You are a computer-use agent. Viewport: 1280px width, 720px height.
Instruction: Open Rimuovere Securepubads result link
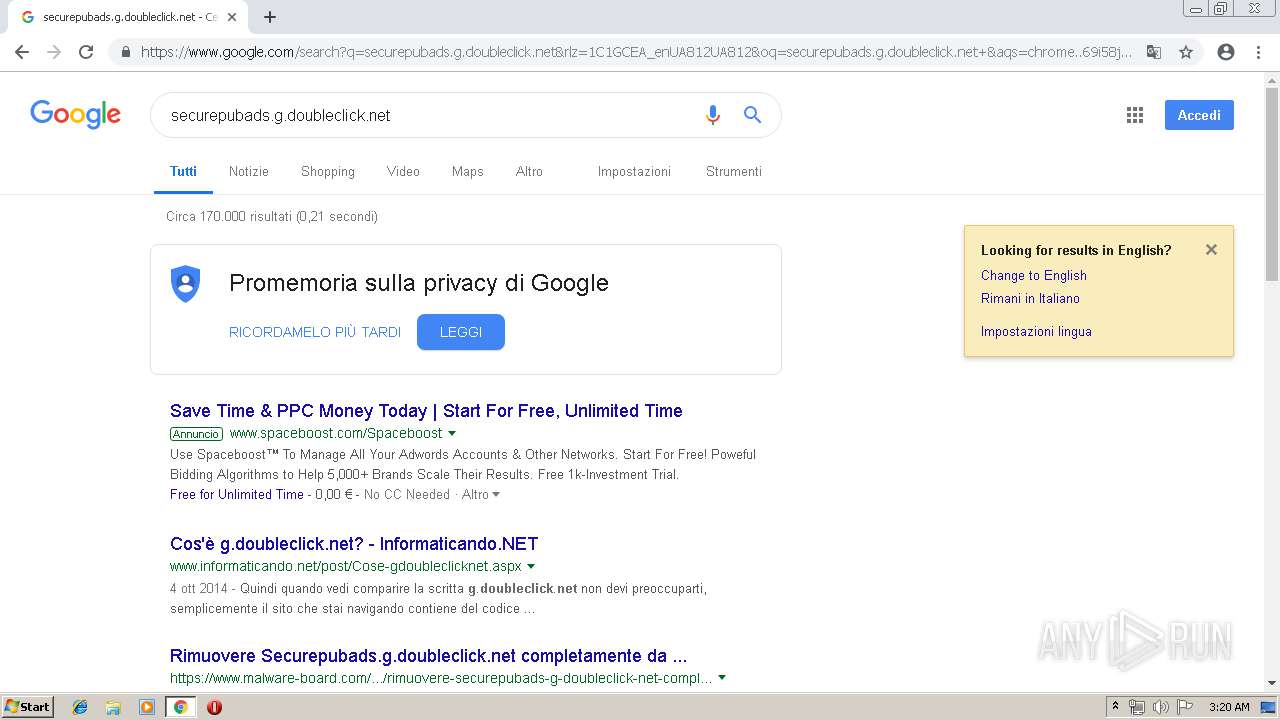point(428,656)
